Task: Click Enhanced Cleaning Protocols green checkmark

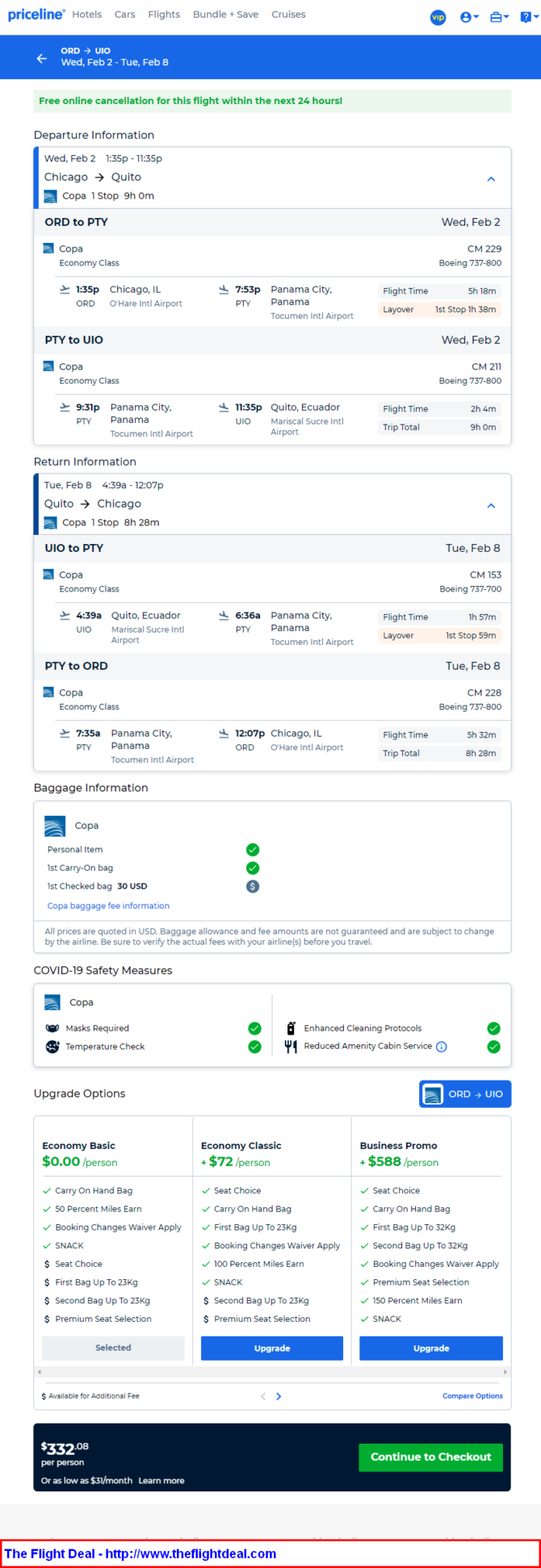Action: [x=493, y=1028]
